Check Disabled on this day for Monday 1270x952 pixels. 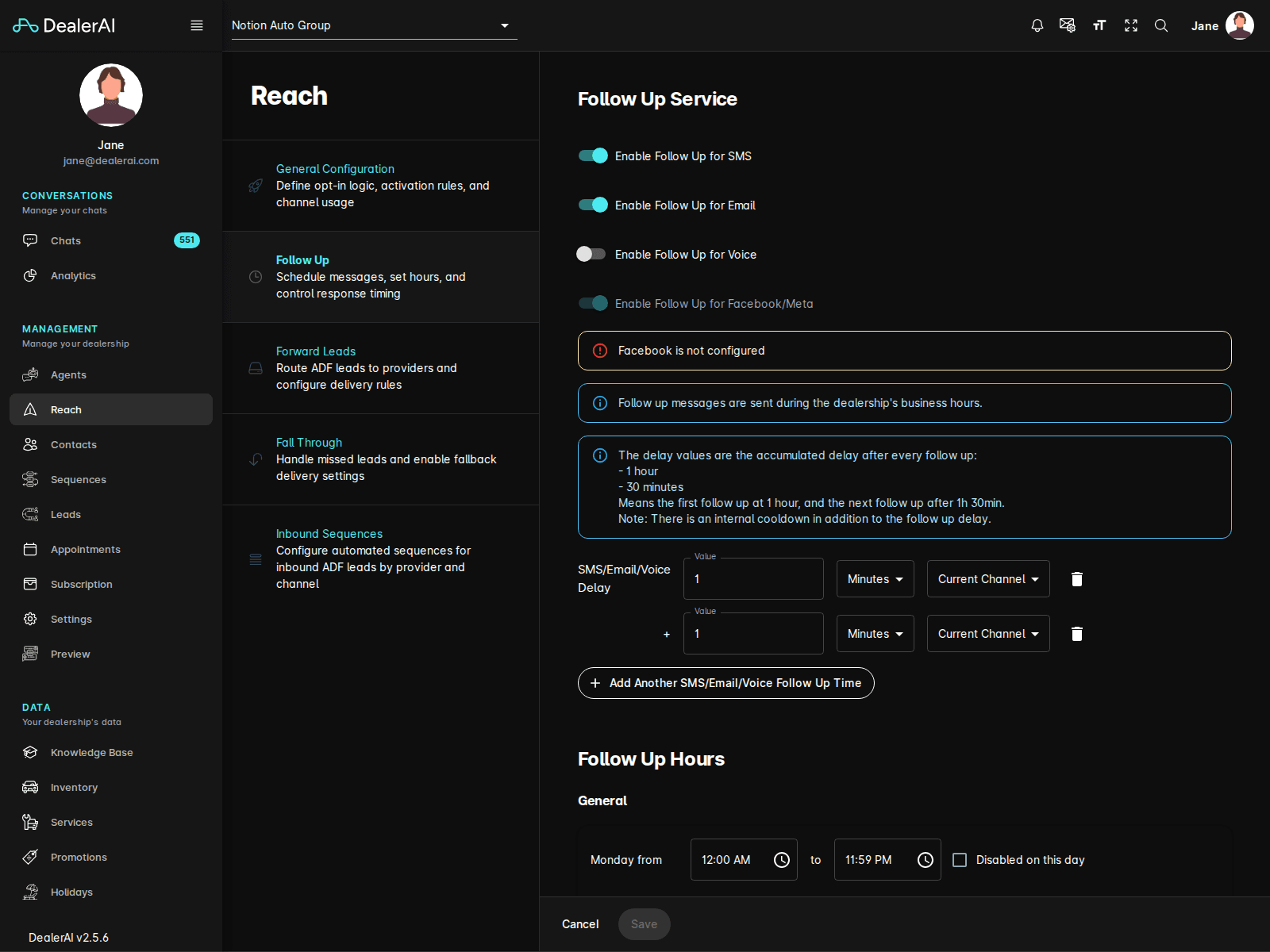[960, 859]
